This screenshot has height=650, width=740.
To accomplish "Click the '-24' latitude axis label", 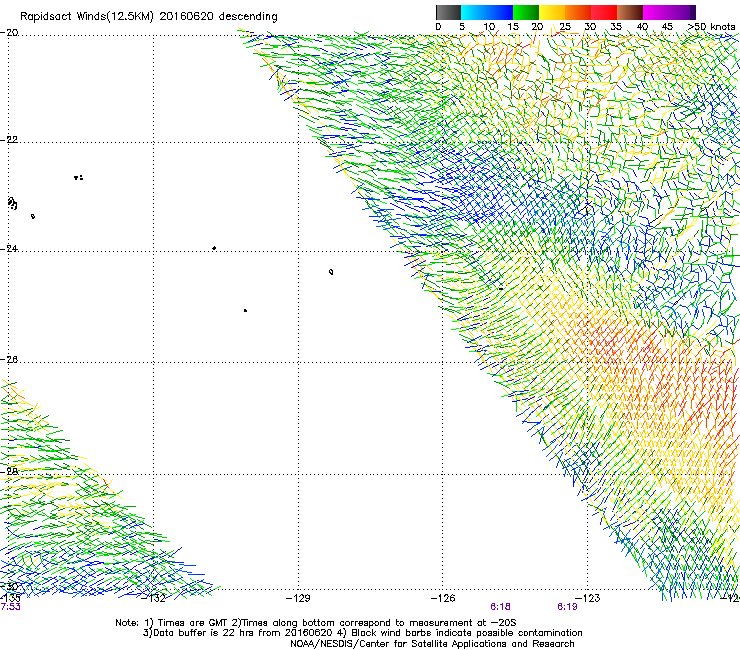I will (x=10, y=249).
